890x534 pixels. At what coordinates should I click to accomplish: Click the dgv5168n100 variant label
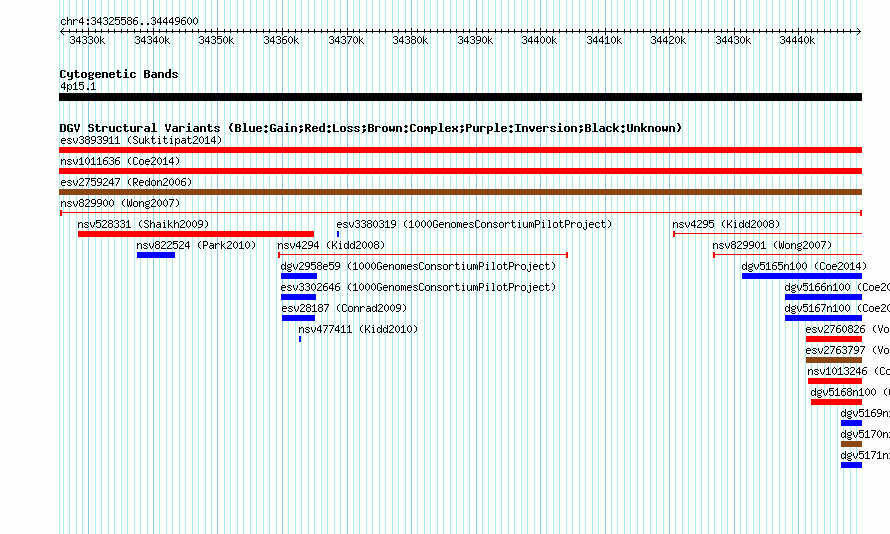coord(850,392)
